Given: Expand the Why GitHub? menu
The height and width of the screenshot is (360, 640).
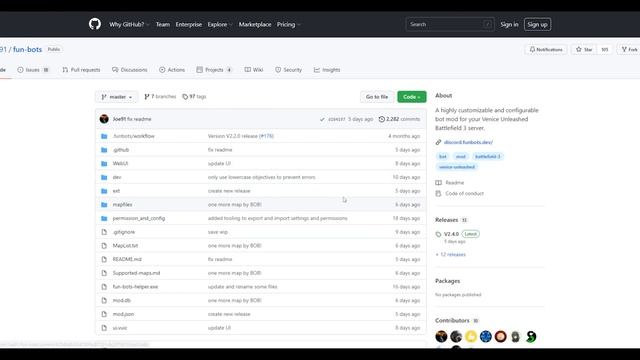Looking at the screenshot, I should 129,24.
